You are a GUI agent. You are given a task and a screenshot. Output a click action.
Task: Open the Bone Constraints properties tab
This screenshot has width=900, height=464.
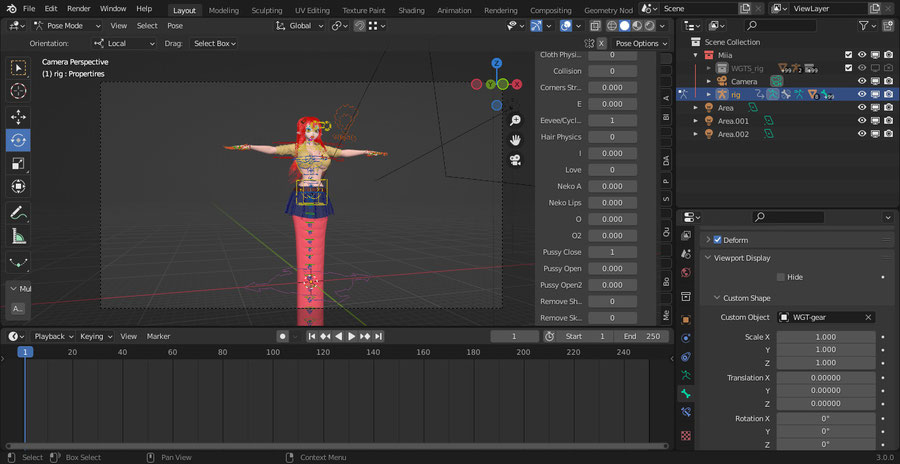point(686,412)
